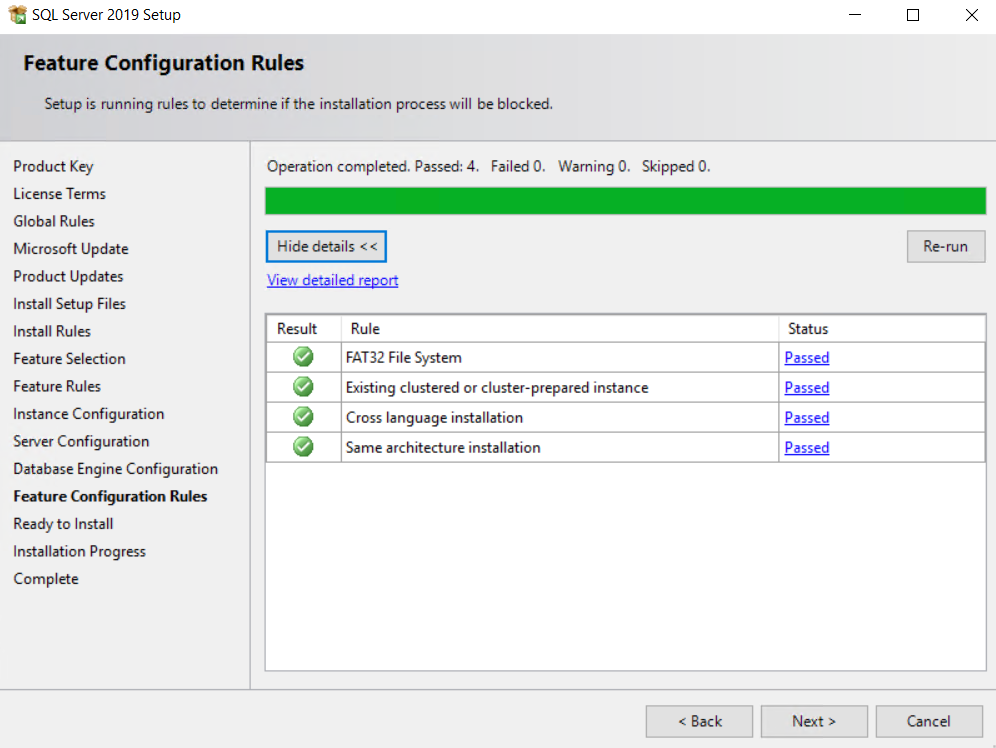
Task: Click the Operation completed status text
Action: (x=488, y=166)
